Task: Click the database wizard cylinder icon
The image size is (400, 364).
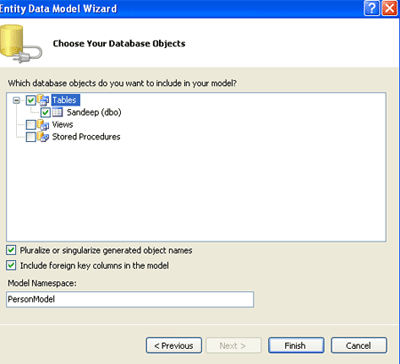Action: pos(20,45)
